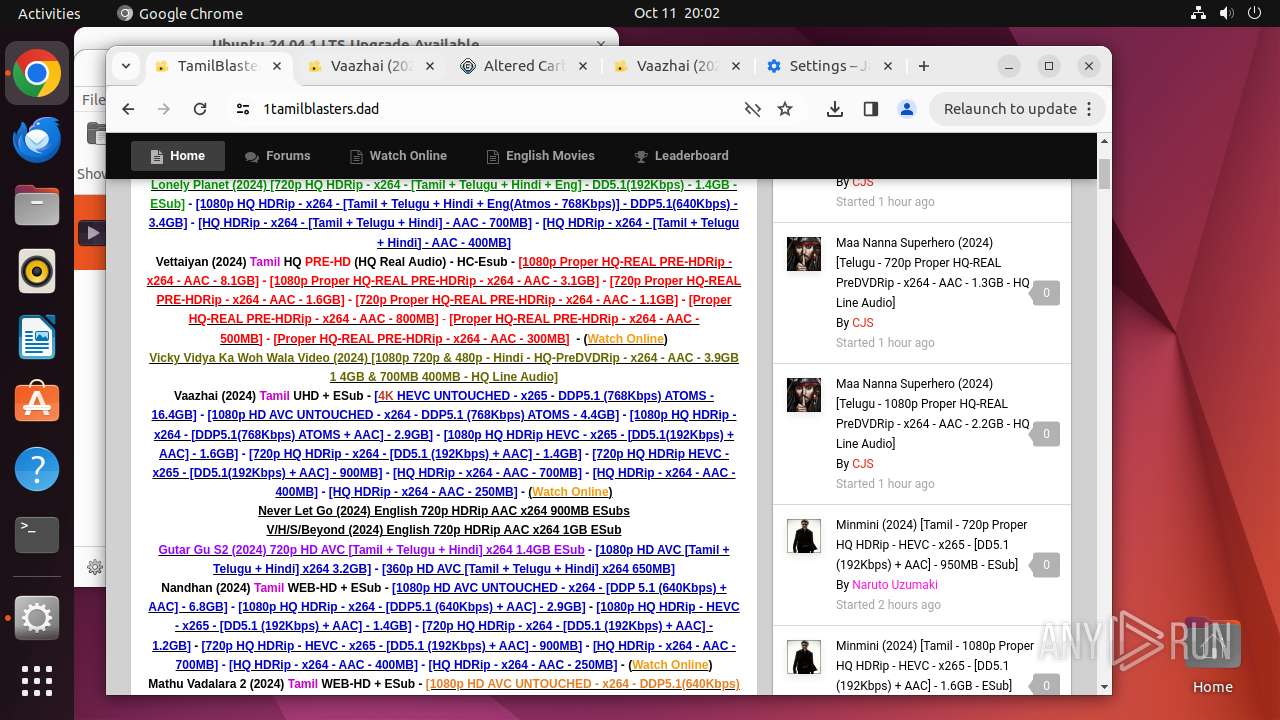This screenshot has height=720, width=1280.
Task: Go to the site Home menu item
Action: tap(178, 156)
